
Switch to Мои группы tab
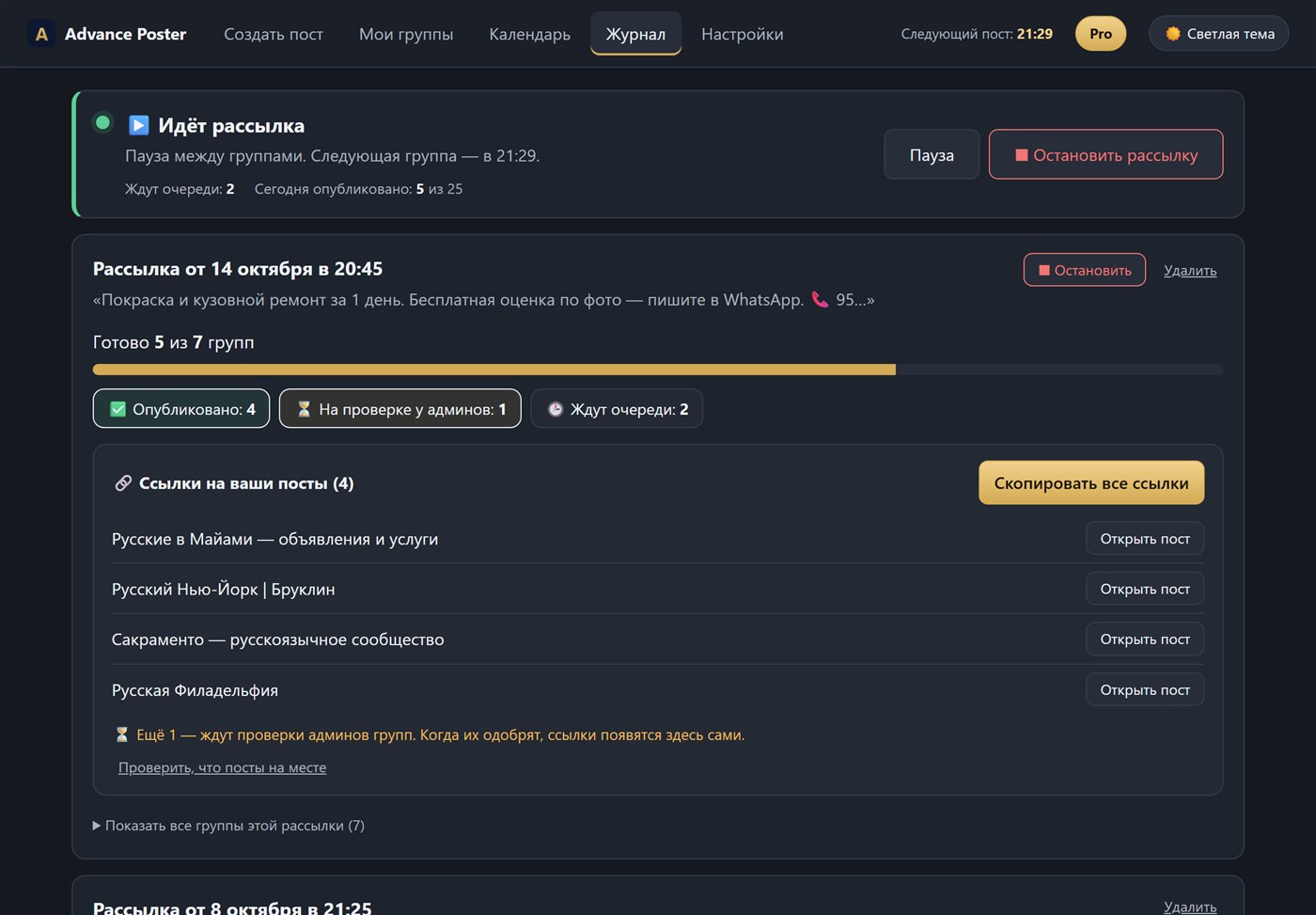[406, 34]
